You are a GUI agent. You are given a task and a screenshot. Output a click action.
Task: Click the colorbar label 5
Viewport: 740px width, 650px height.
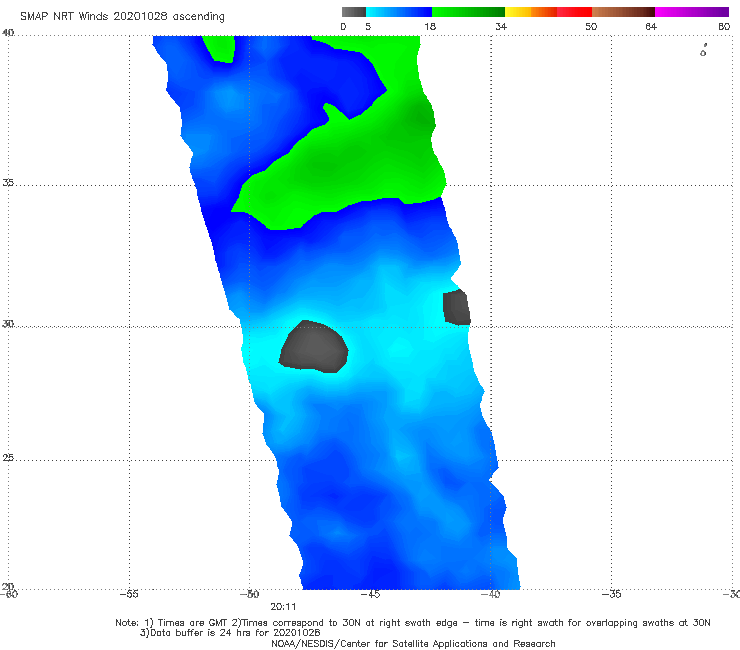coord(368,26)
